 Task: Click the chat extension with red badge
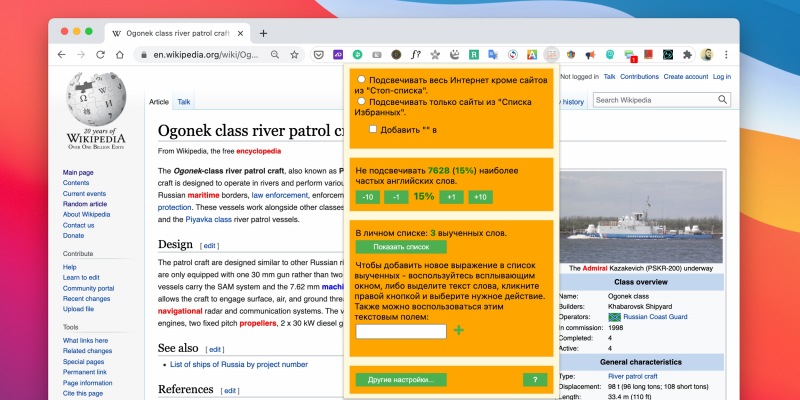click(630, 56)
